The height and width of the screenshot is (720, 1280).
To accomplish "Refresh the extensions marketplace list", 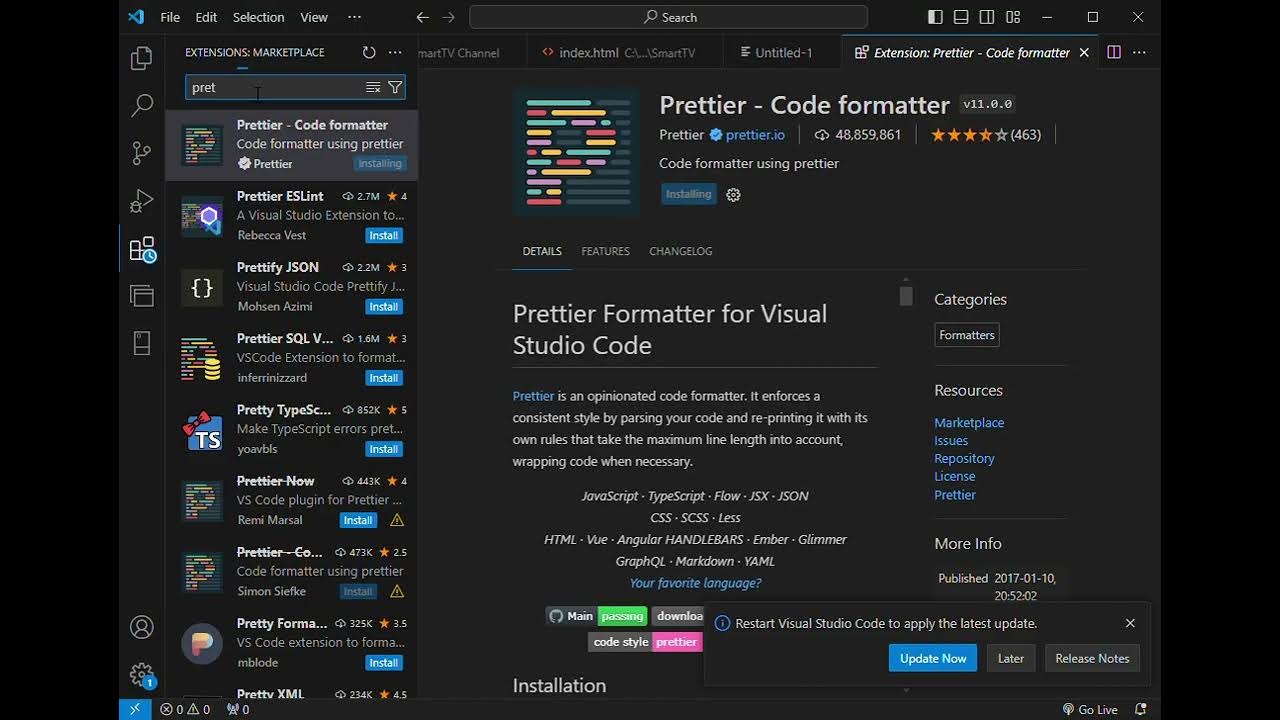I will pos(369,52).
